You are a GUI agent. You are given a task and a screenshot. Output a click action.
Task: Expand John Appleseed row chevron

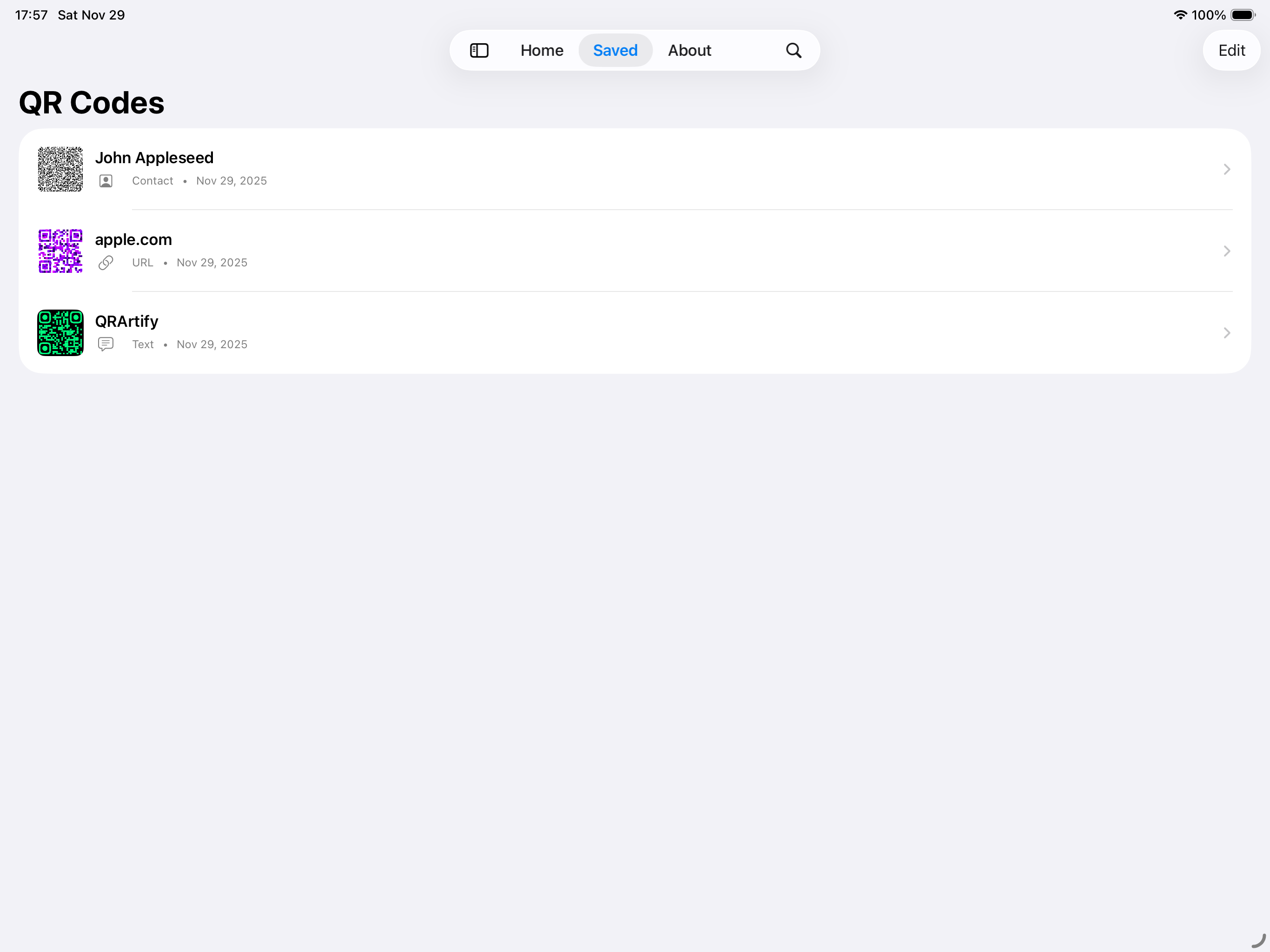(1226, 169)
